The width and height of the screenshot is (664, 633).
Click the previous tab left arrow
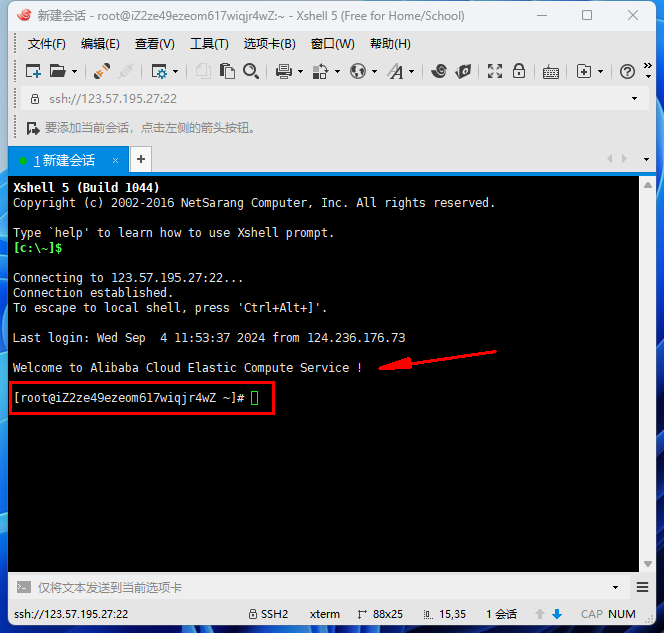pyautogui.click(x=610, y=159)
